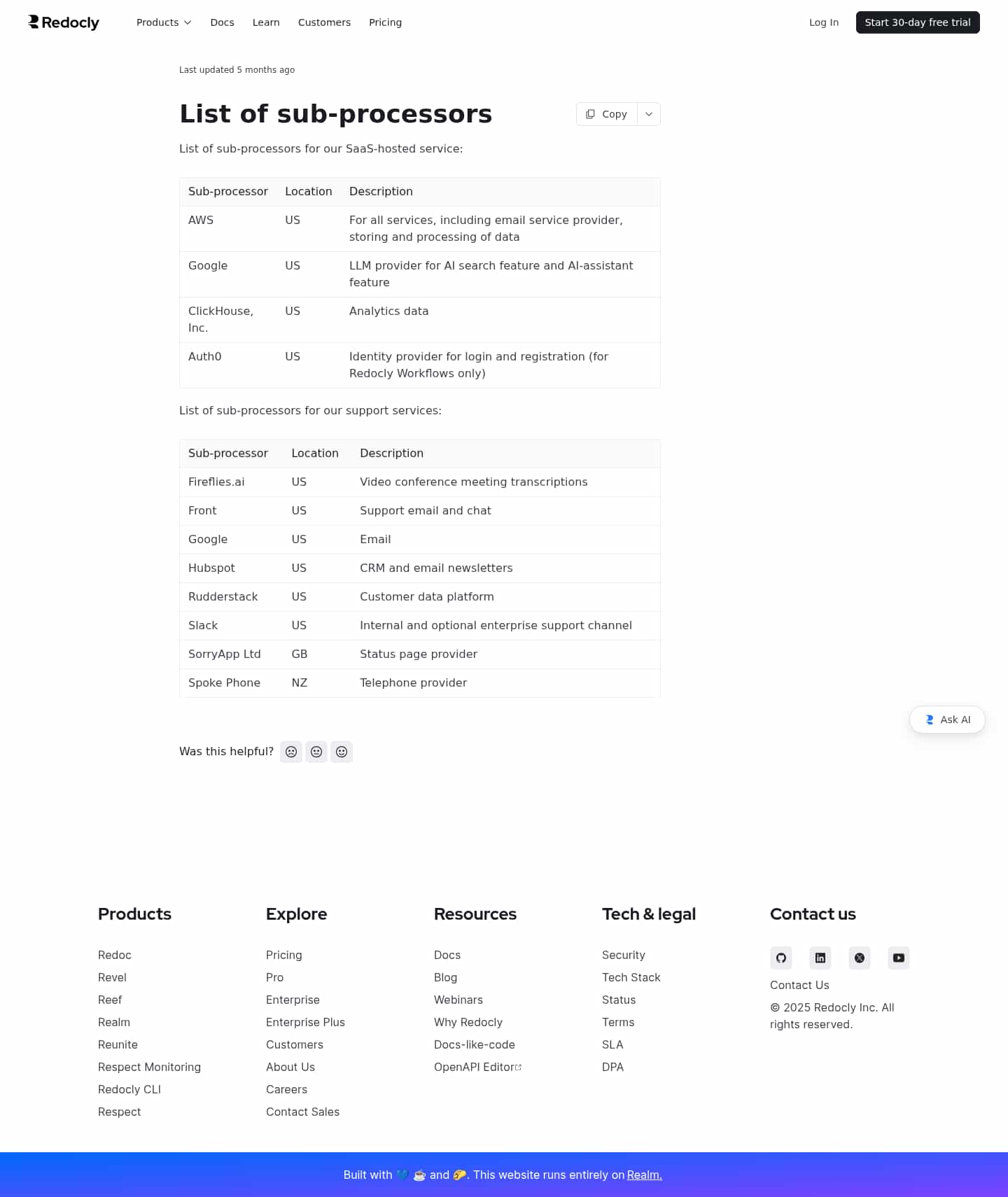Click the Copy page button
The image size is (1008, 1197).
[x=607, y=114]
